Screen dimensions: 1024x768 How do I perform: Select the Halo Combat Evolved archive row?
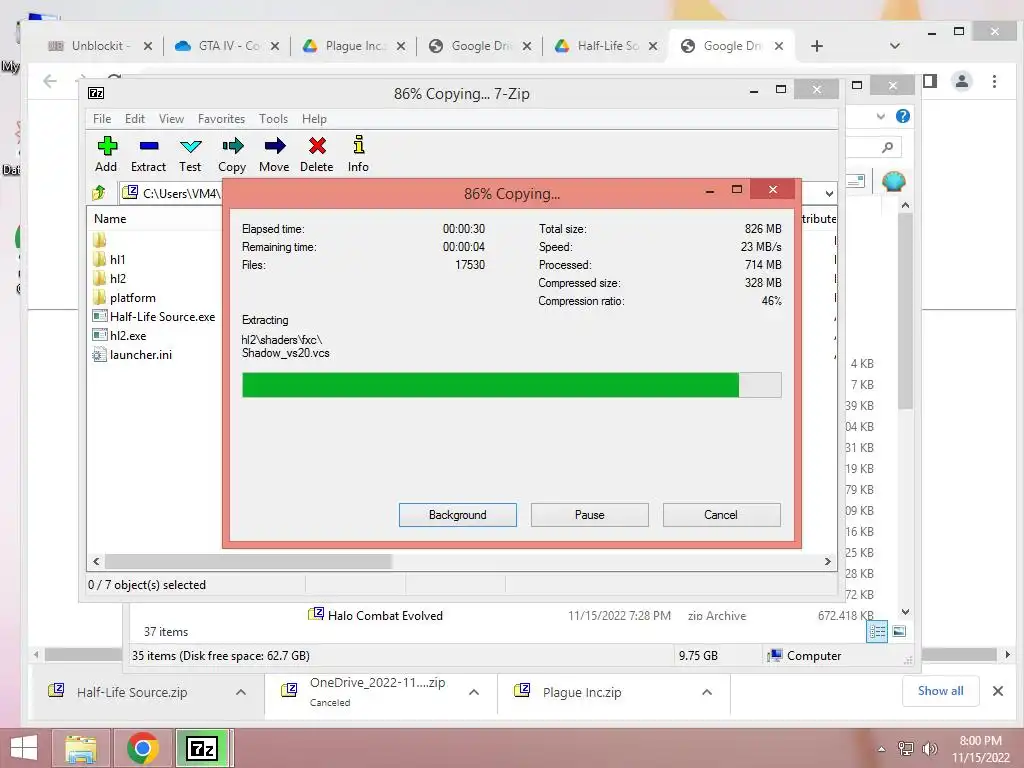coord(591,615)
